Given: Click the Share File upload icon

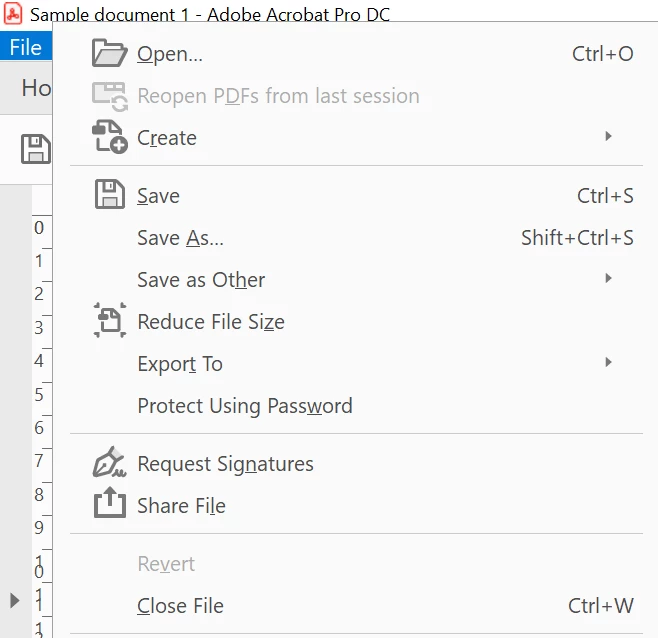Looking at the screenshot, I should (x=109, y=504).
